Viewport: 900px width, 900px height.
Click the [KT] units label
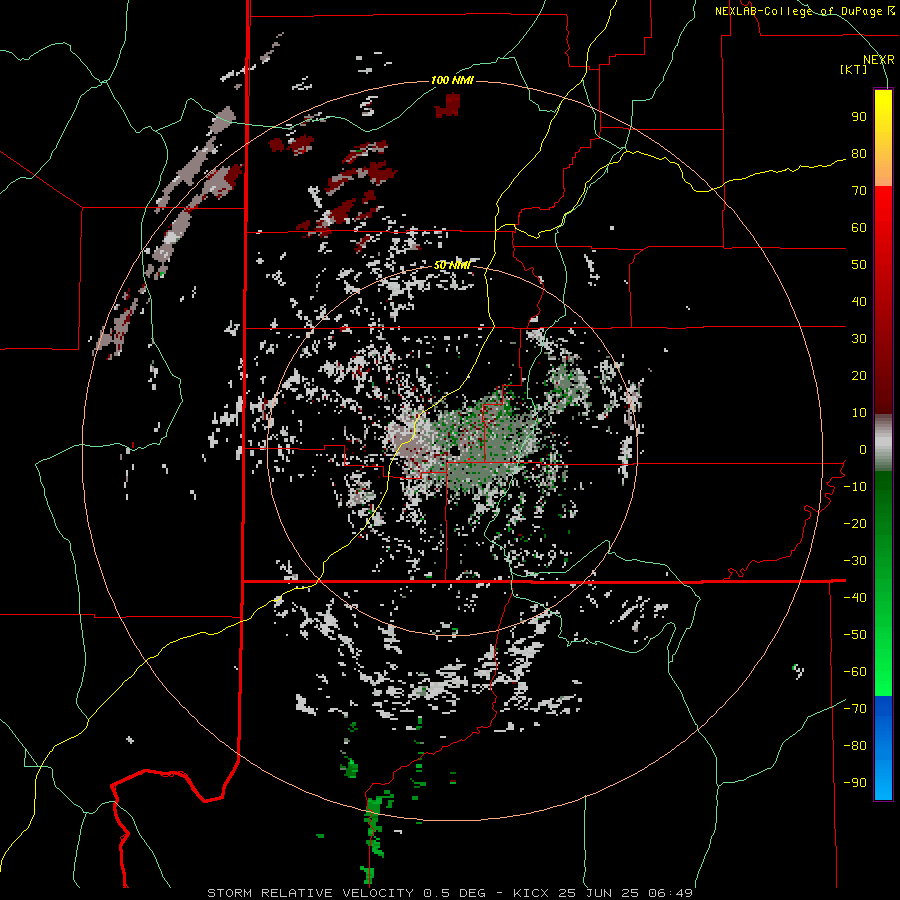(853, 69)
